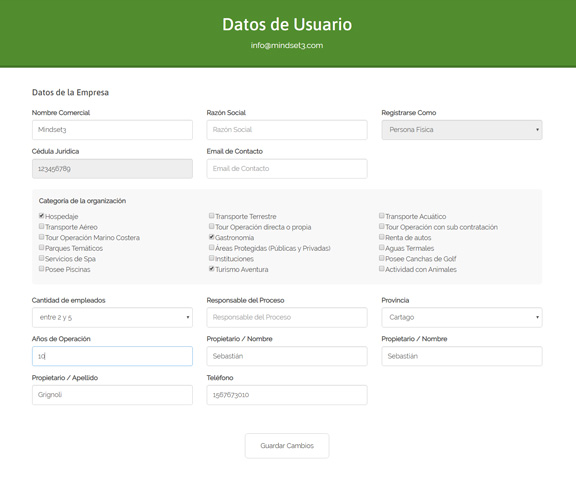Image resolution: width=576 pixels, height=481 pixels.
Task: Expand Cantidad de empleados dropdown
Action: pyautogui.click(x=112, y=317)
